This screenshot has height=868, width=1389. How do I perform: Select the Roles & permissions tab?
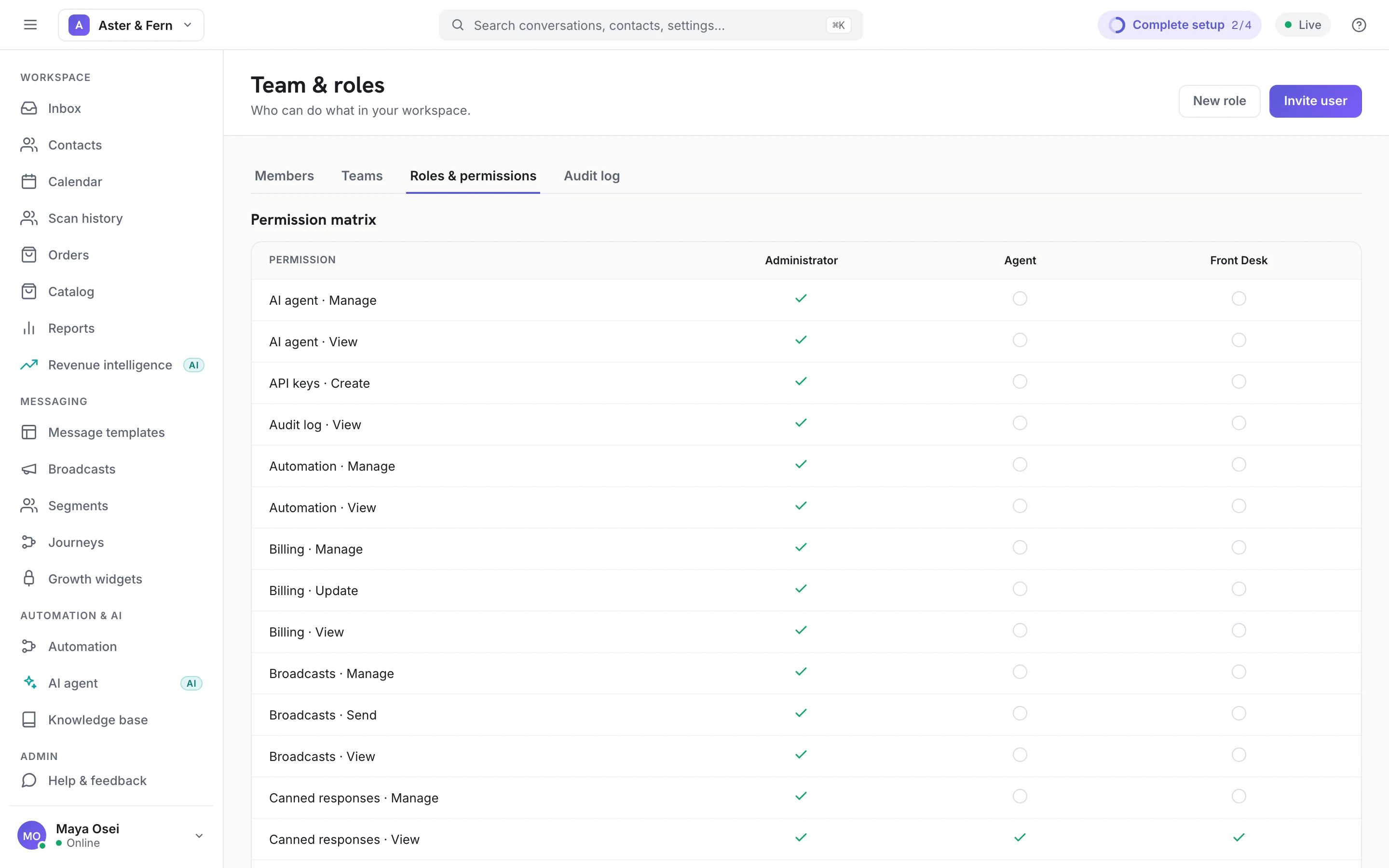pyautogui.click(x=473, y=176)
